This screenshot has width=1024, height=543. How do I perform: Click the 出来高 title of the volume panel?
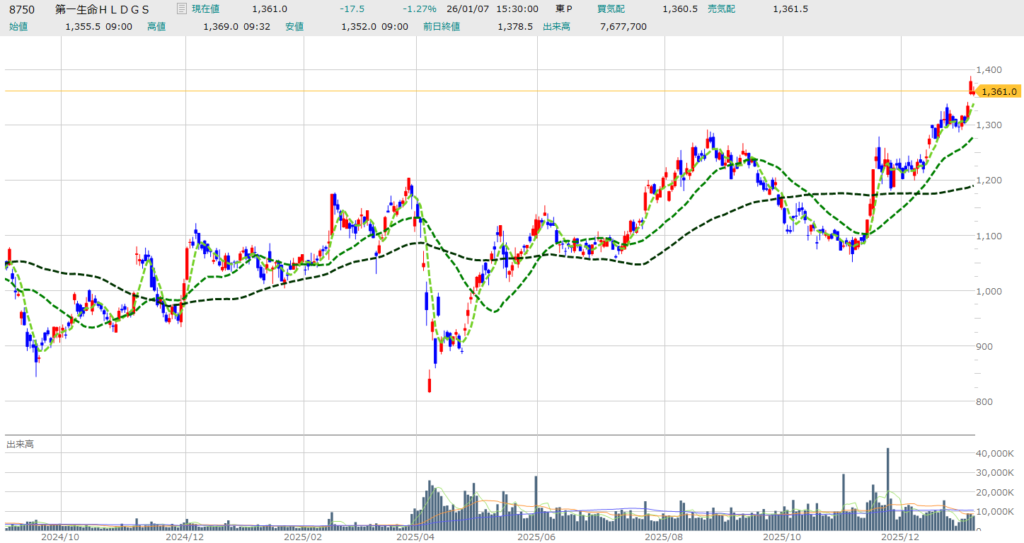click(20, 443)
